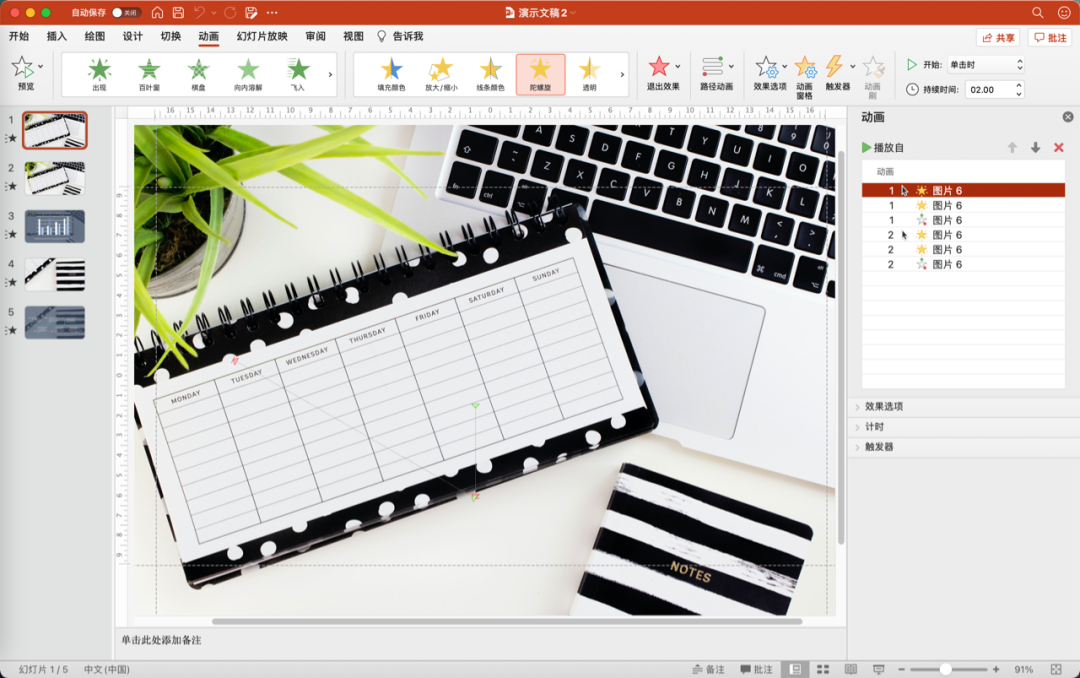Close the 动画 pane
Viewport: 1080px width, 678px height.
point(1068,117)
